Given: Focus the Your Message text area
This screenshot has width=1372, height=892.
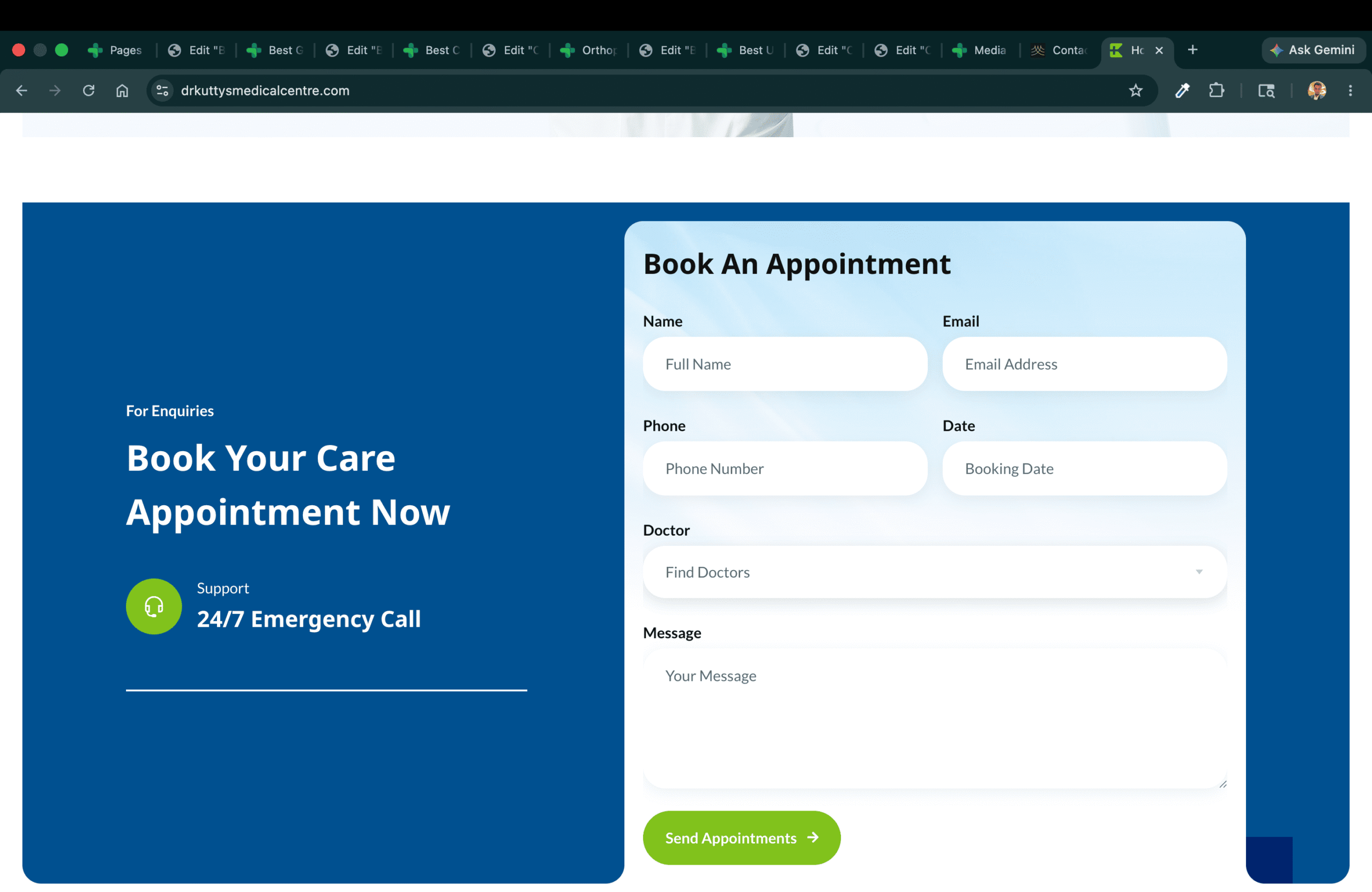Looking at the screenshot, I should point(935,718).
